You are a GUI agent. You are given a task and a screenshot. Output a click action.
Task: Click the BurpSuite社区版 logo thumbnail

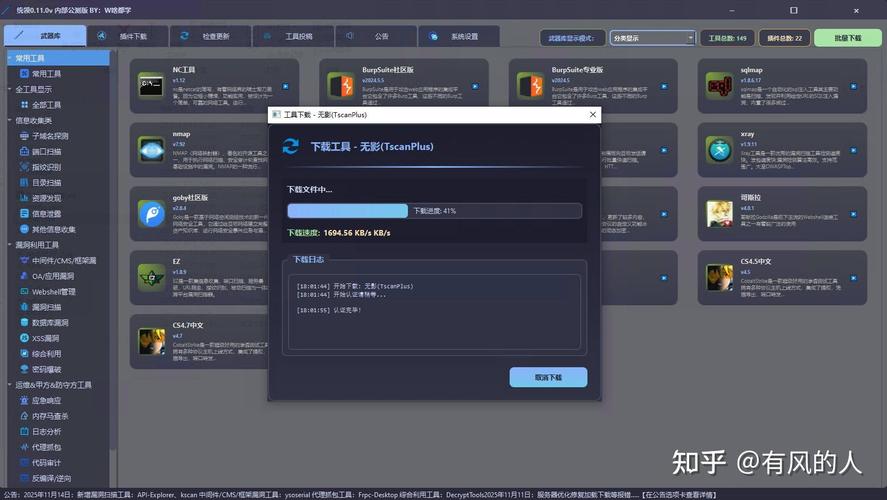click(x=341, y=86)
